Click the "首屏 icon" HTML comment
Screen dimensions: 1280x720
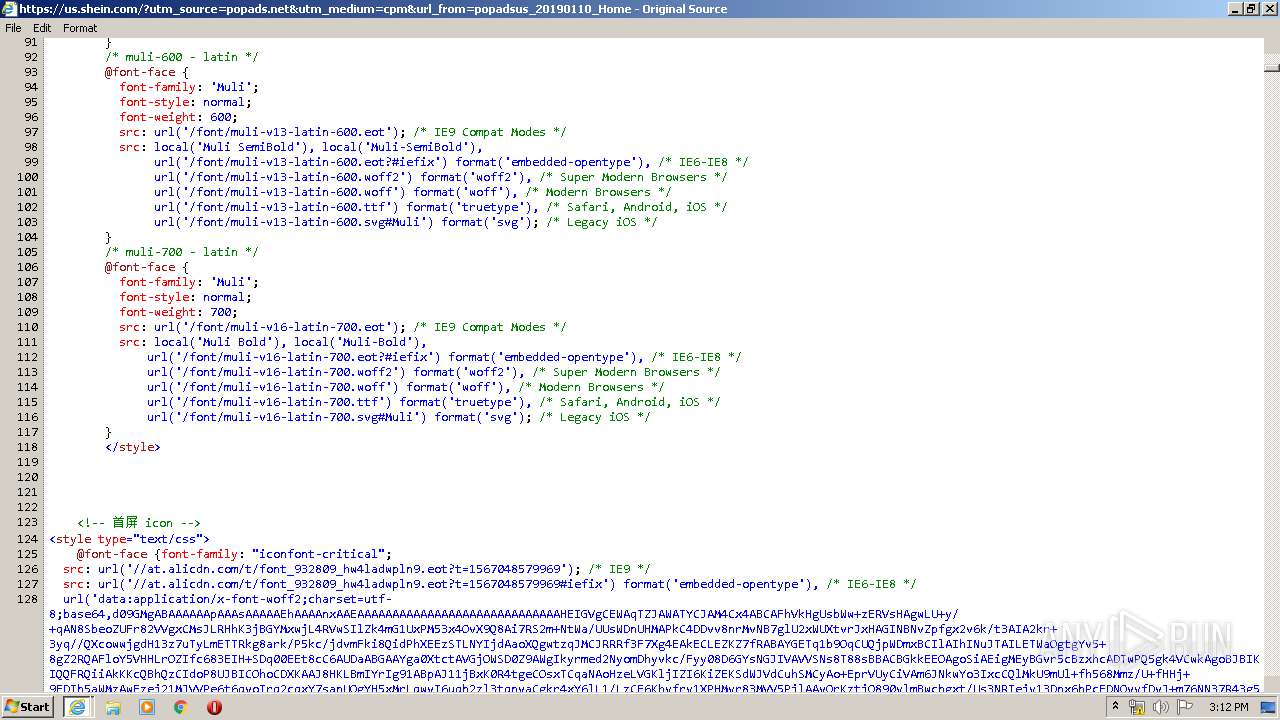[x=139, y=523]
